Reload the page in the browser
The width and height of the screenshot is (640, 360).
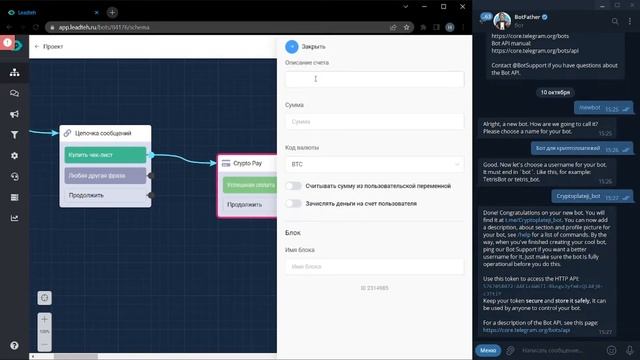(36, 27)
